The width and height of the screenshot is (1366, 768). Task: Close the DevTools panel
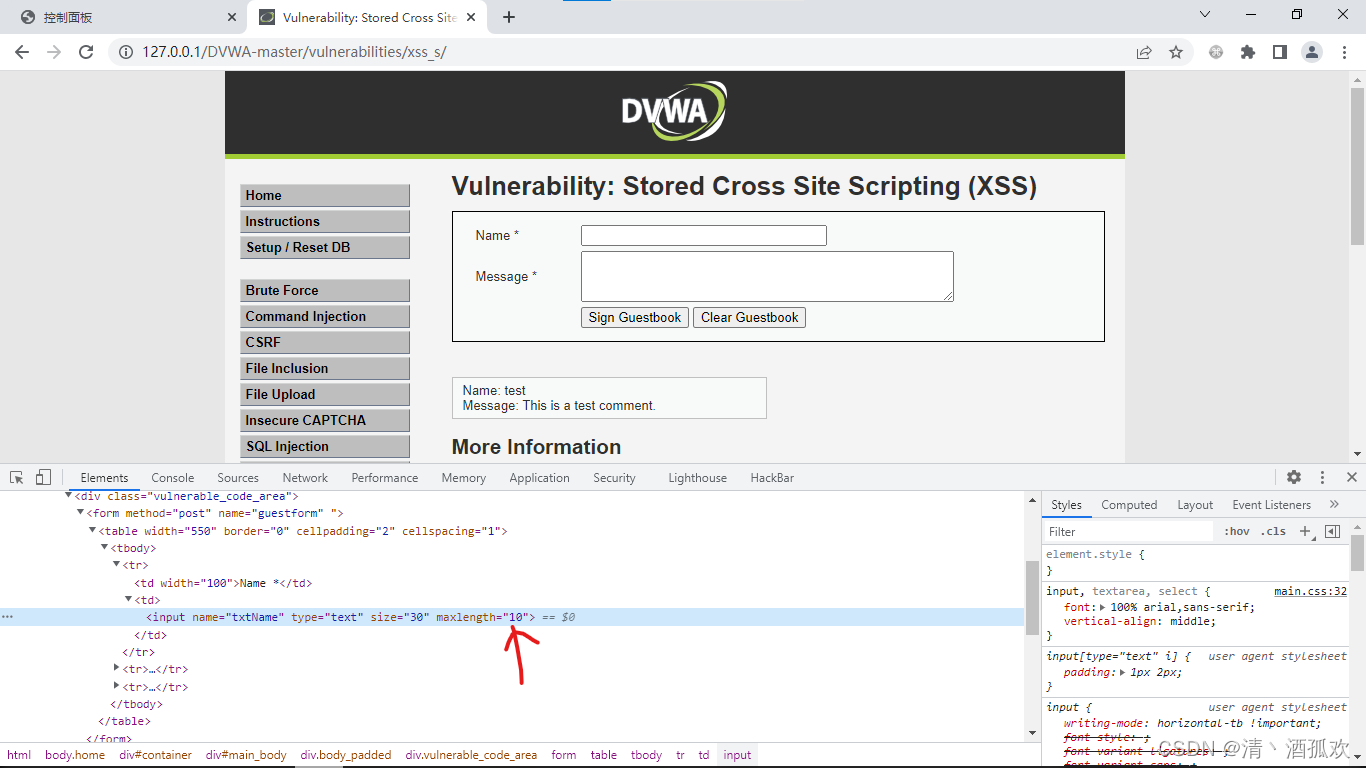pos(1352,477)
